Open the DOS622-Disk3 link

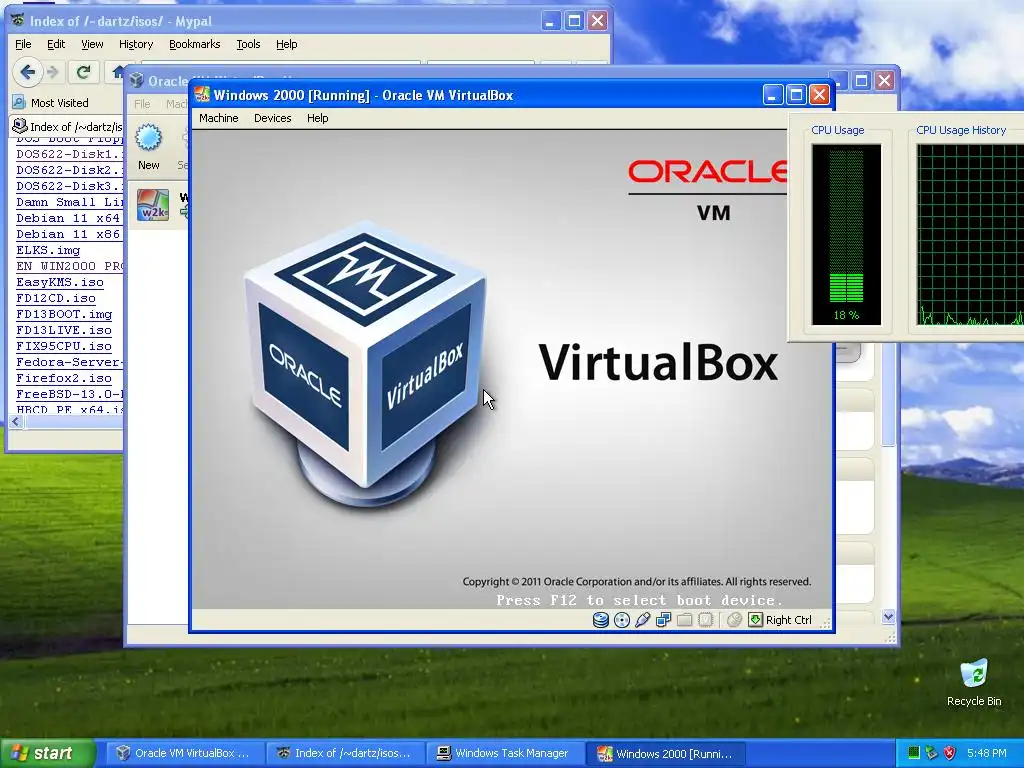click(x=70, y=186)
